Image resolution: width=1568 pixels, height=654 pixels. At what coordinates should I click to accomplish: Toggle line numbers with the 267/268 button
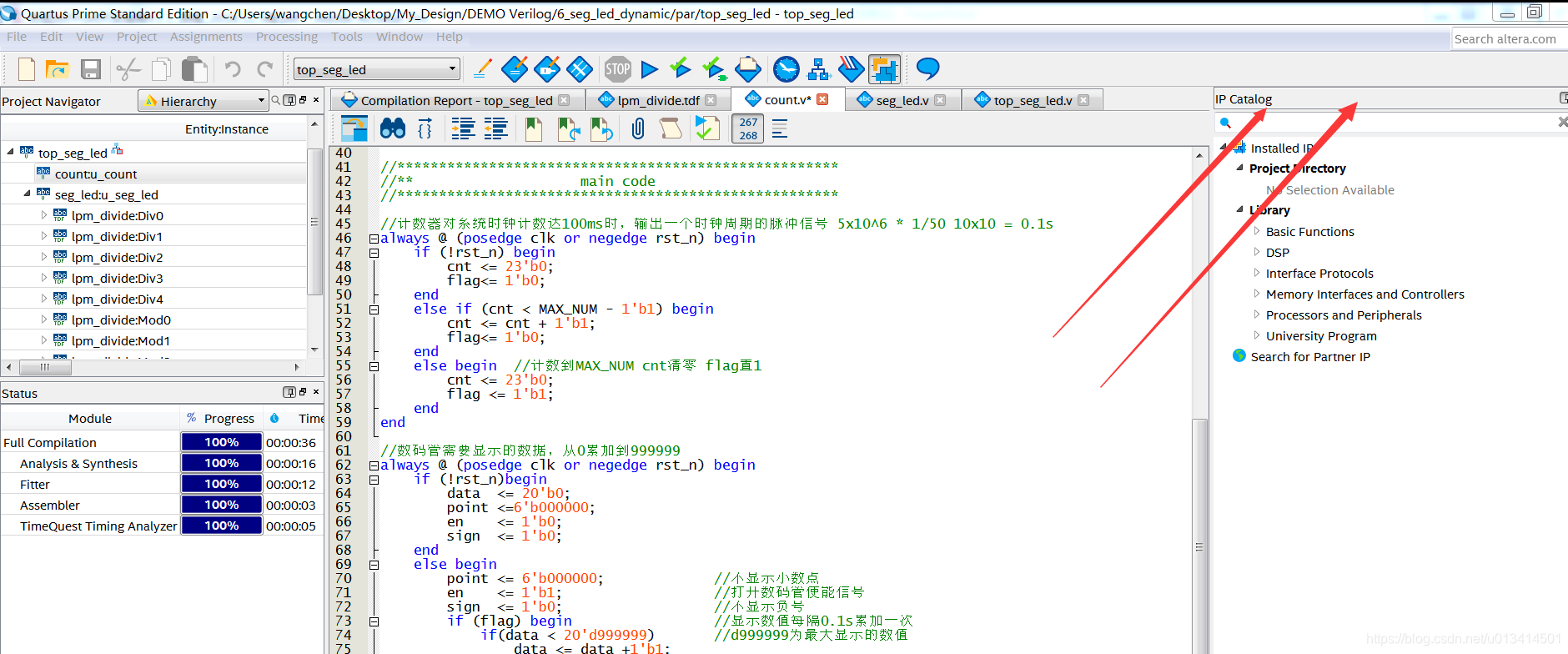(x=748, y=128)
